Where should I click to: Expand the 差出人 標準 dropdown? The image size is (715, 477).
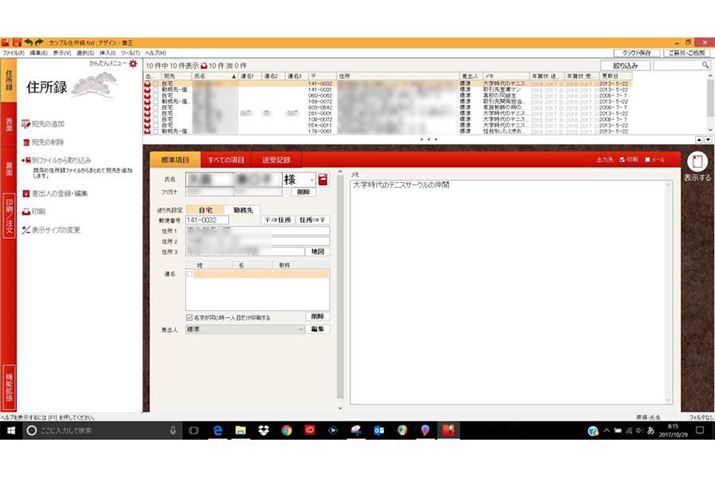pos(300,329)
